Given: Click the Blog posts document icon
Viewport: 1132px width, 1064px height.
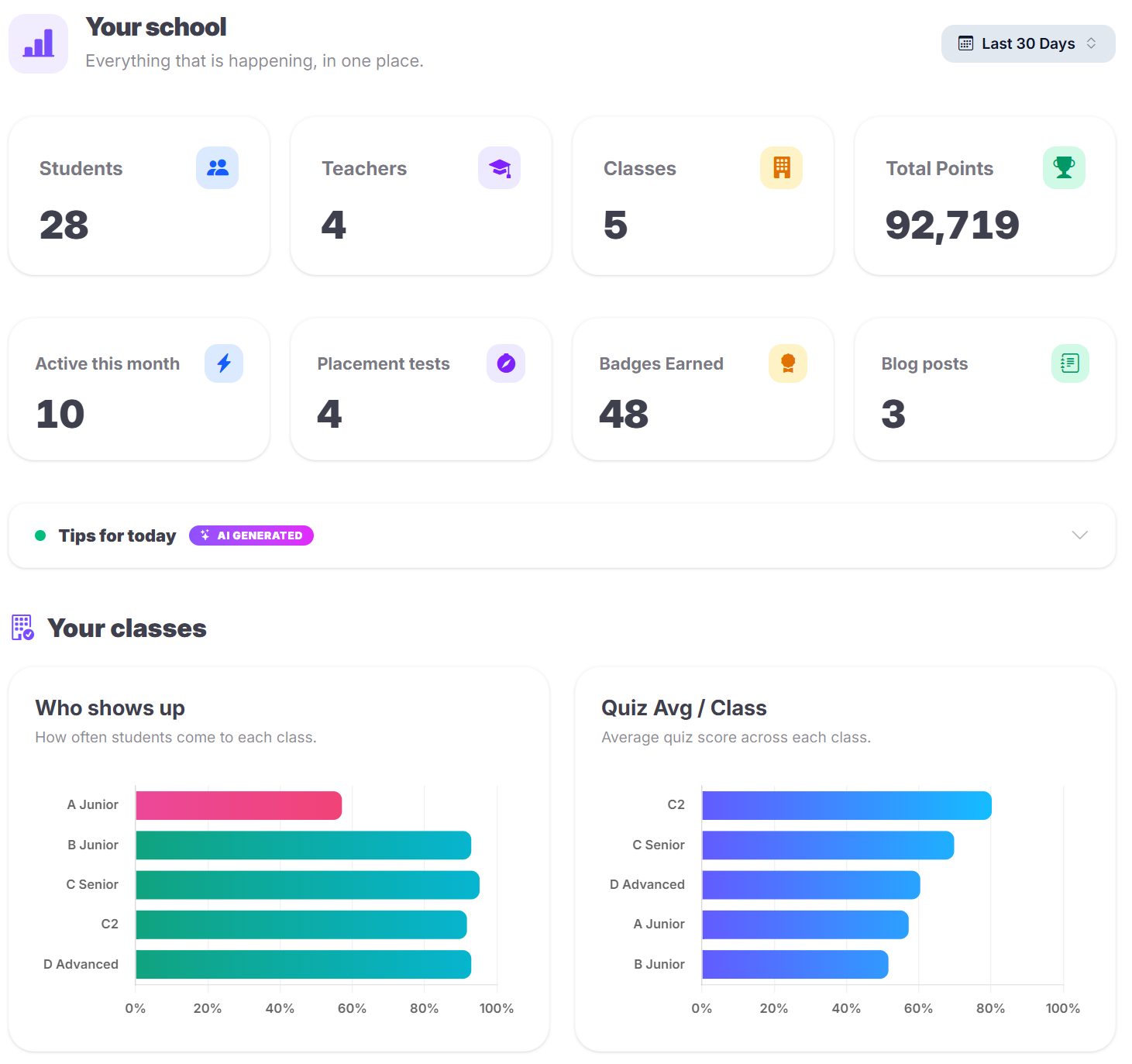Looking at the screenshot, I should coord(1070,363).
